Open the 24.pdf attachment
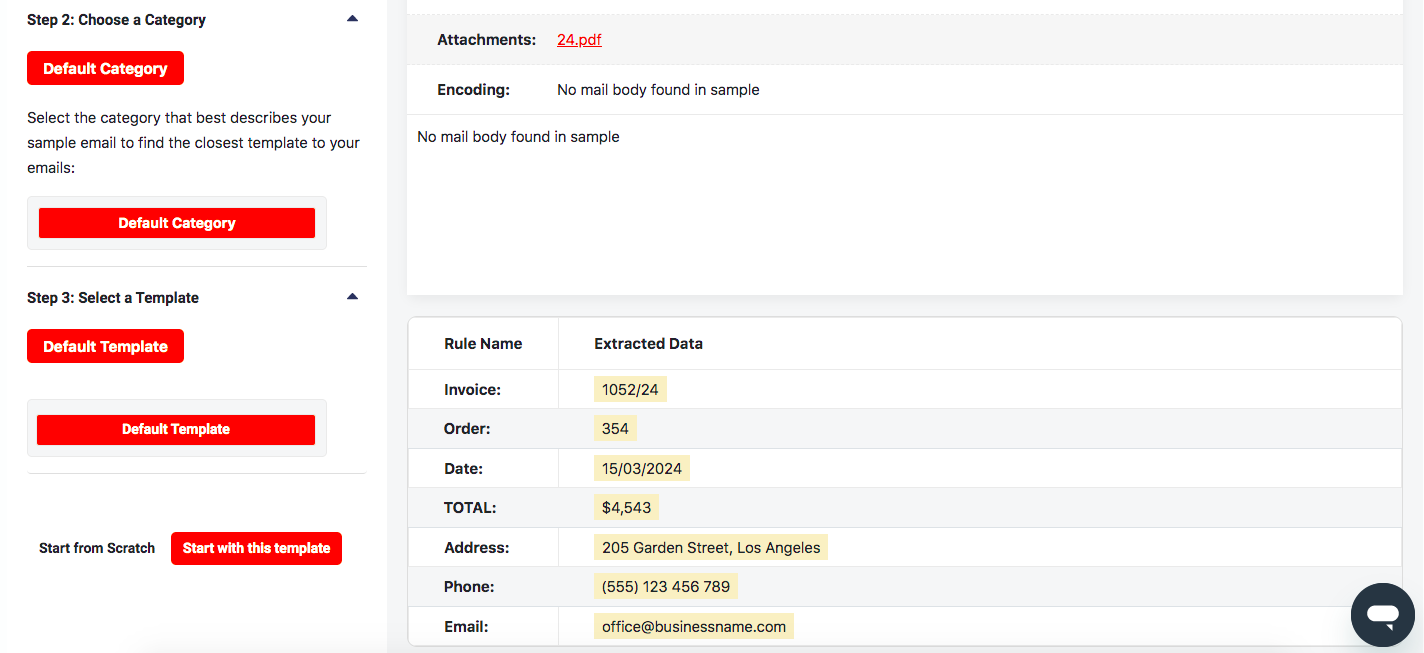 (x=579, y=39)
